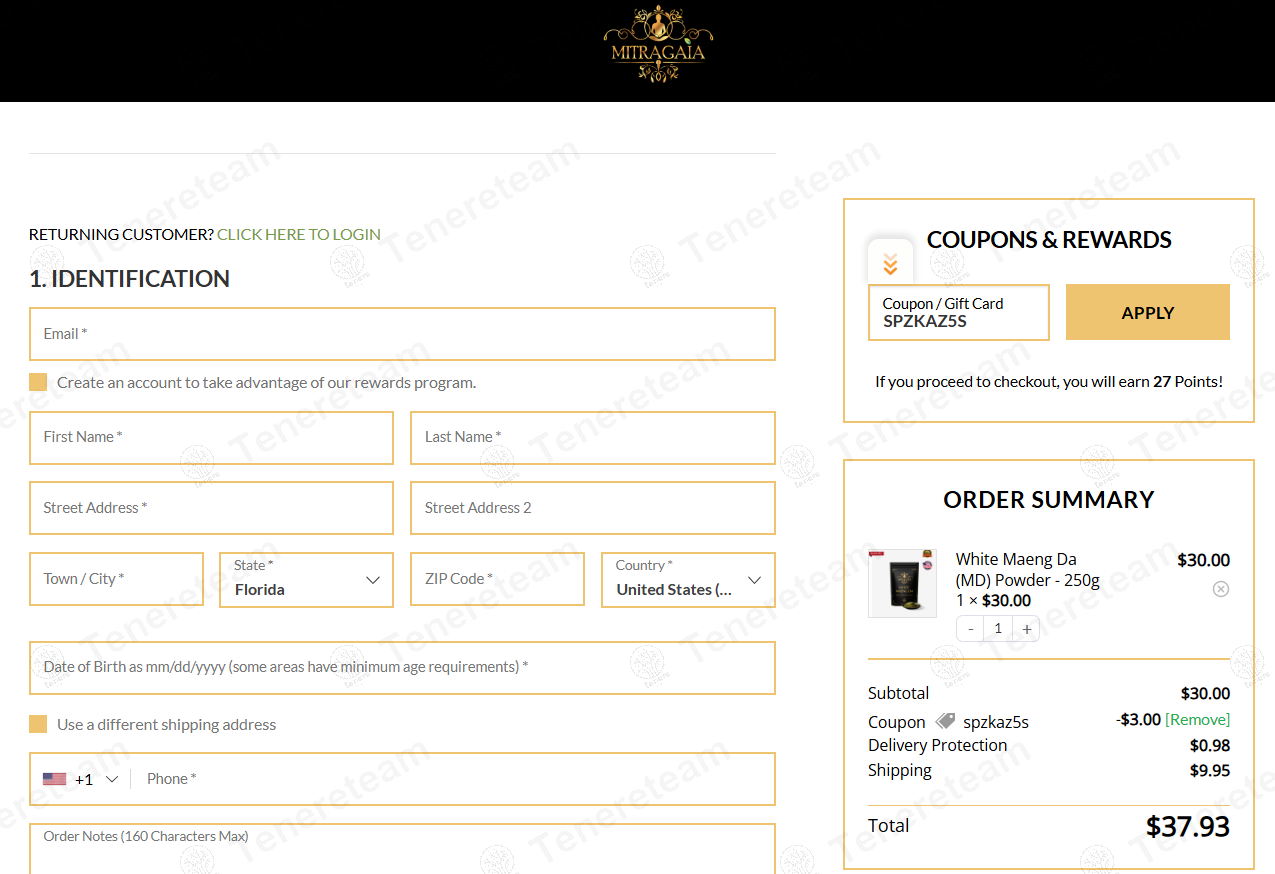This screenshot has height=874, width=1275.
Task: Click 'CLICK HERE TO LOGIN' link
Action: 299,234
